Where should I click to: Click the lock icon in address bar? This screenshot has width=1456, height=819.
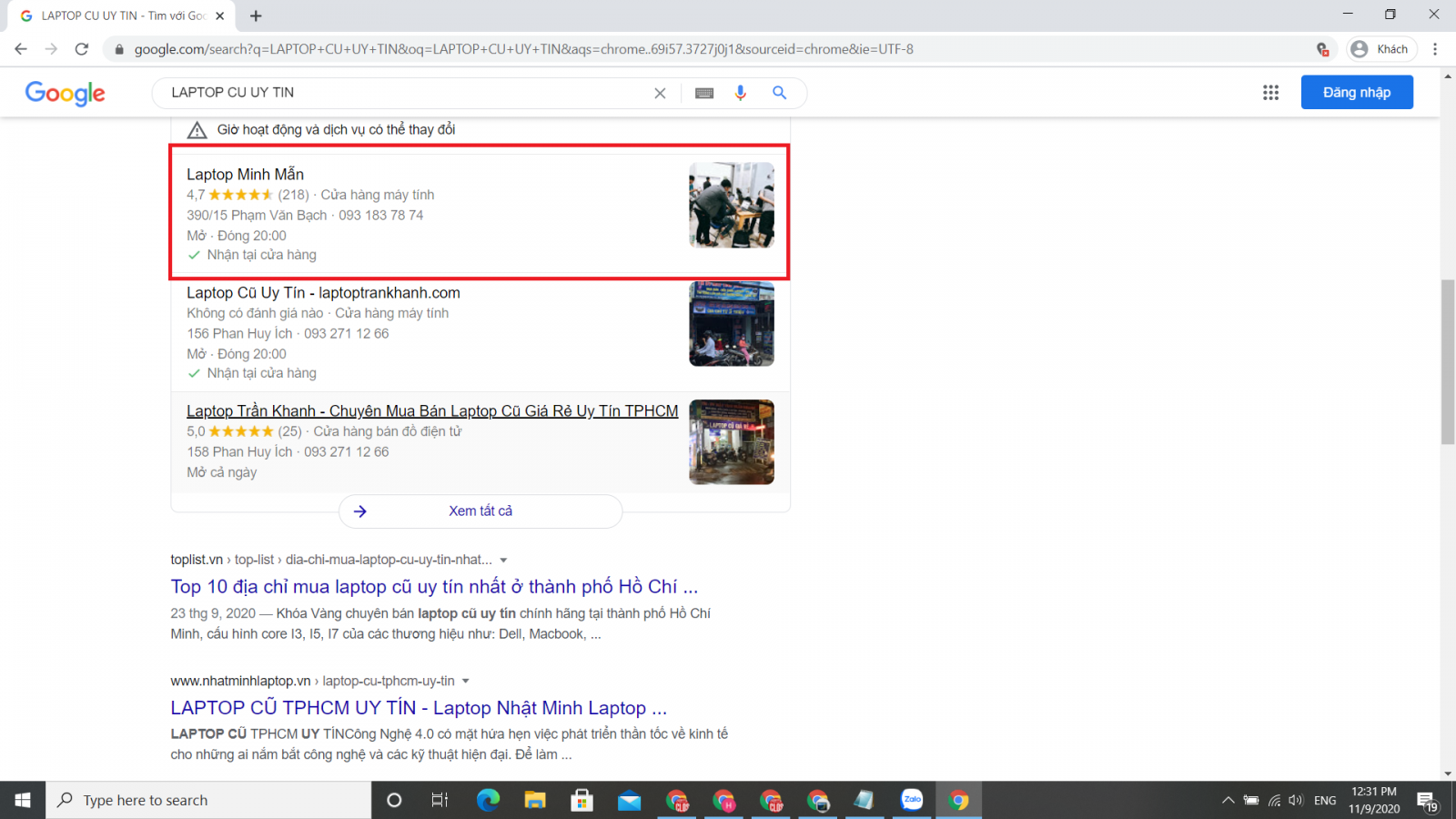point(118,49)
